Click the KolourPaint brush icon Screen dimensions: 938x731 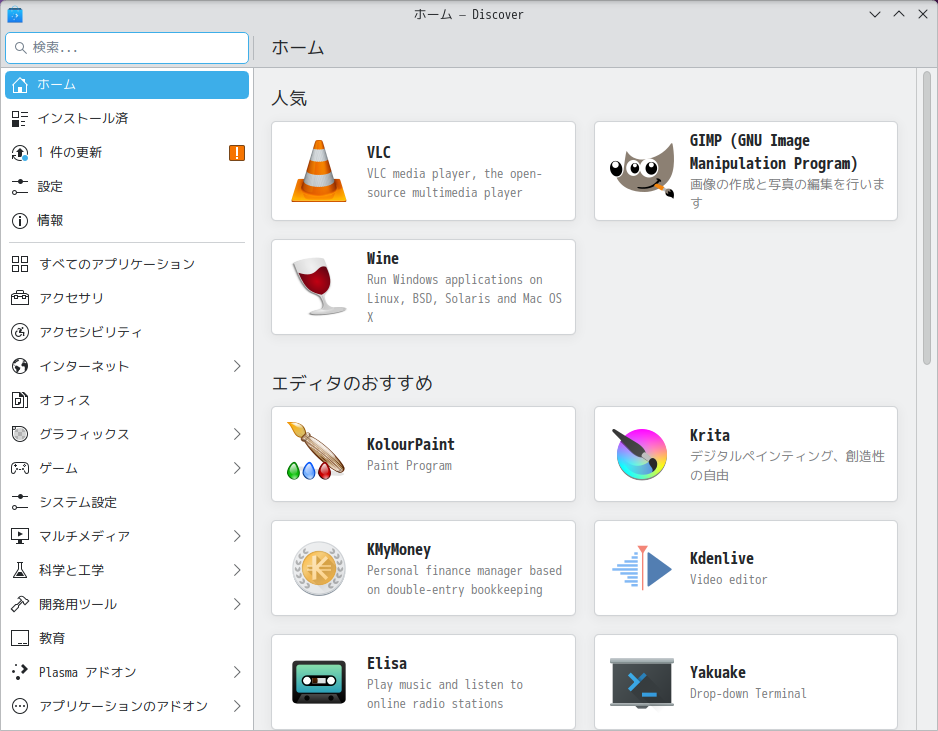316,452
